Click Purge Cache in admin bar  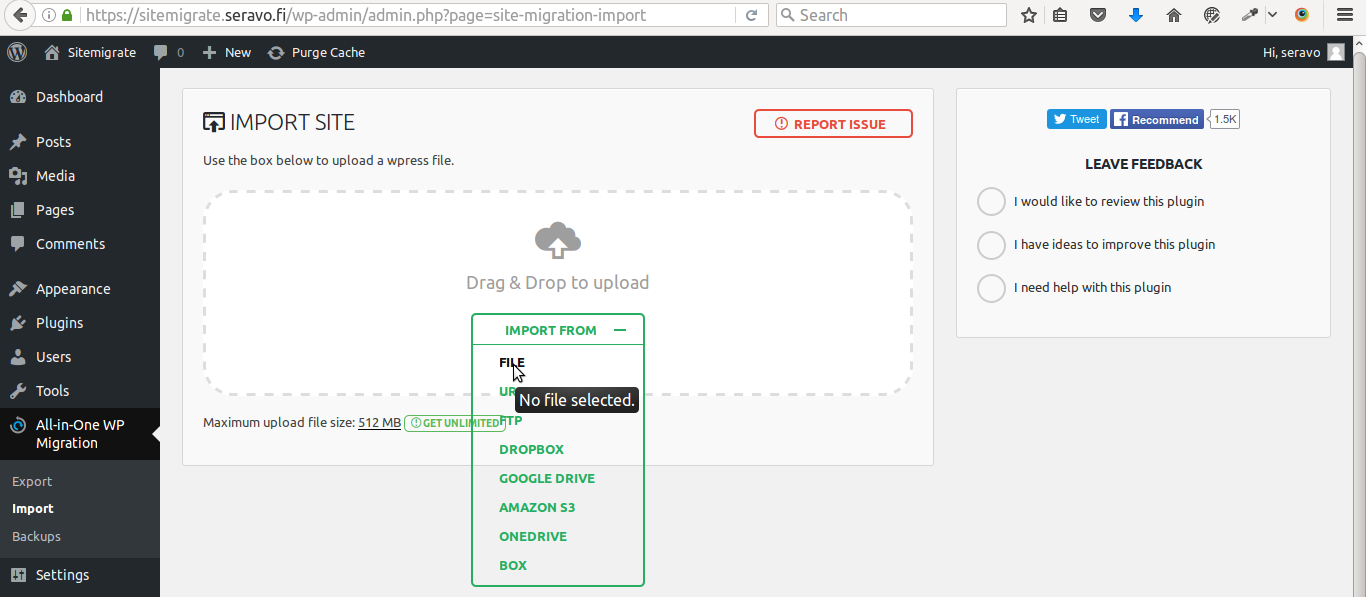click(x=317, y=52)
